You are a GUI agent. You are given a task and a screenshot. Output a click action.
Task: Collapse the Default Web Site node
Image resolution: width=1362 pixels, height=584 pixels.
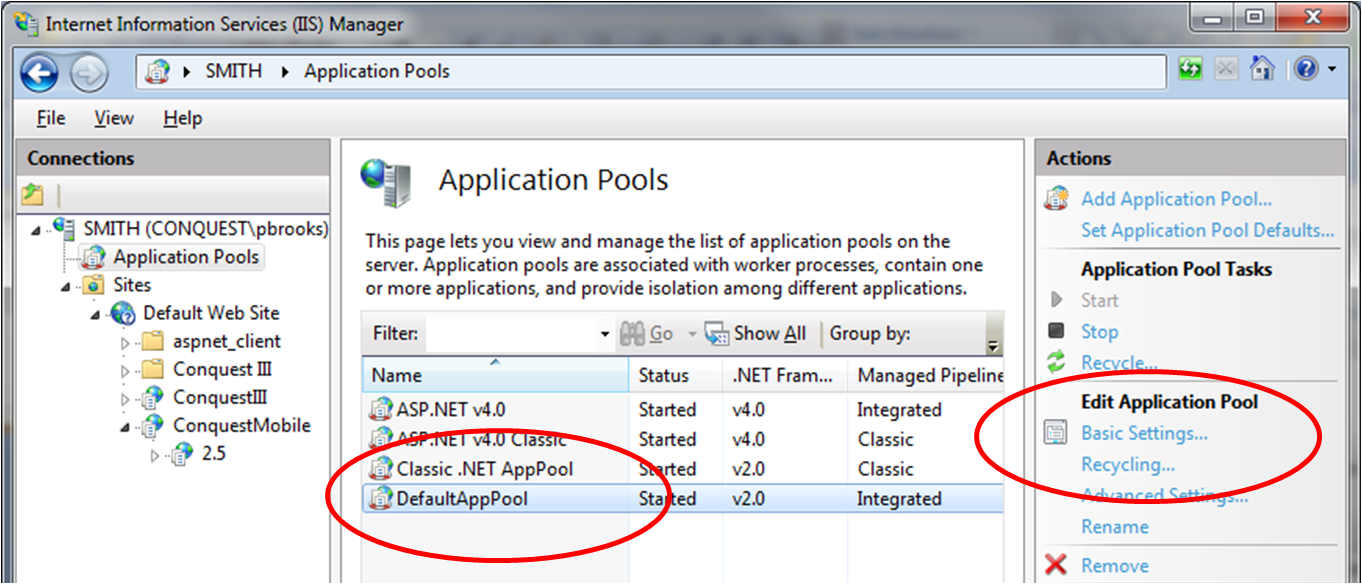click(x=96, y=315)
